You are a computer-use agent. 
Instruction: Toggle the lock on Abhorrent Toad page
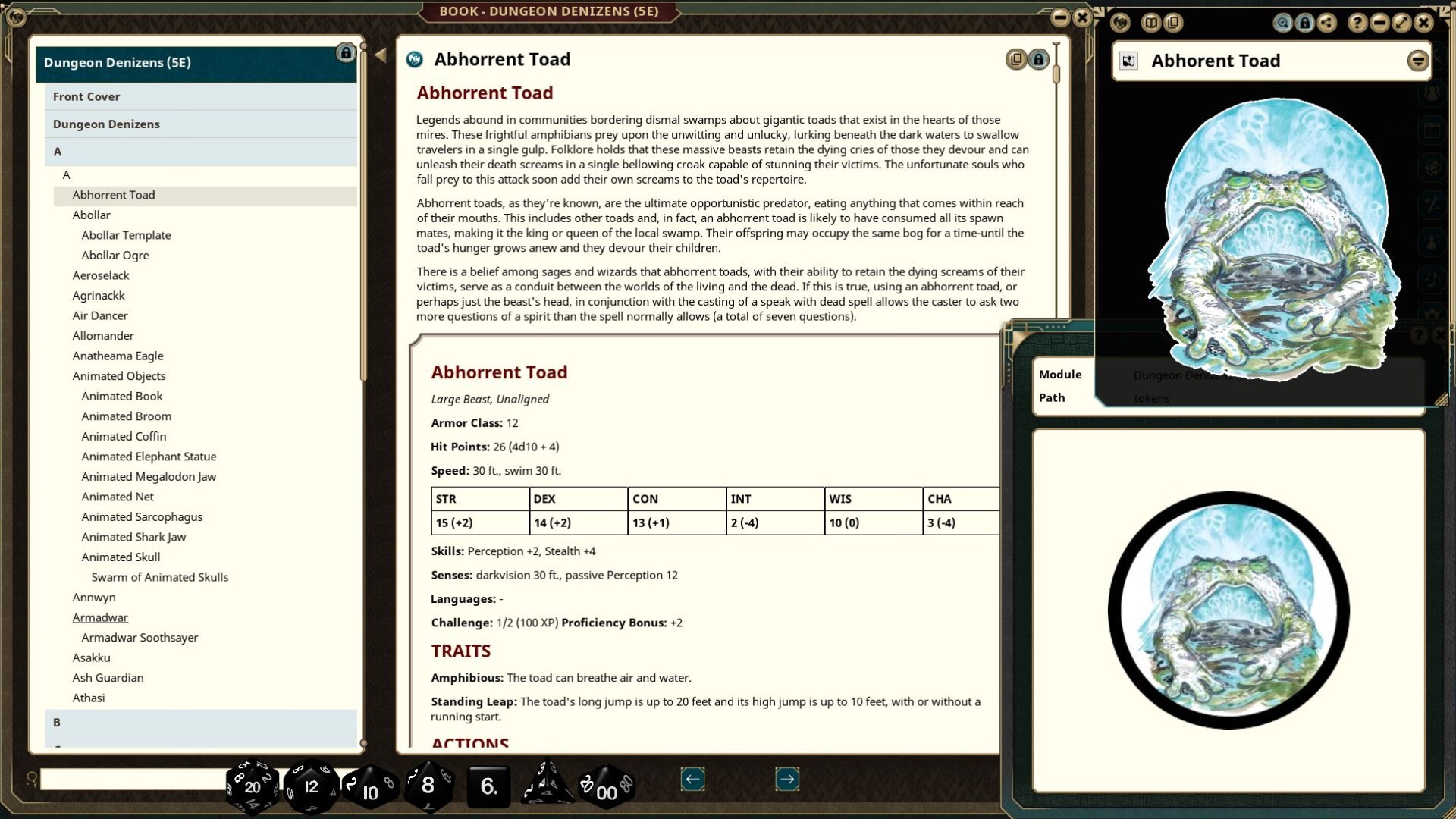tap(1039, 59)
